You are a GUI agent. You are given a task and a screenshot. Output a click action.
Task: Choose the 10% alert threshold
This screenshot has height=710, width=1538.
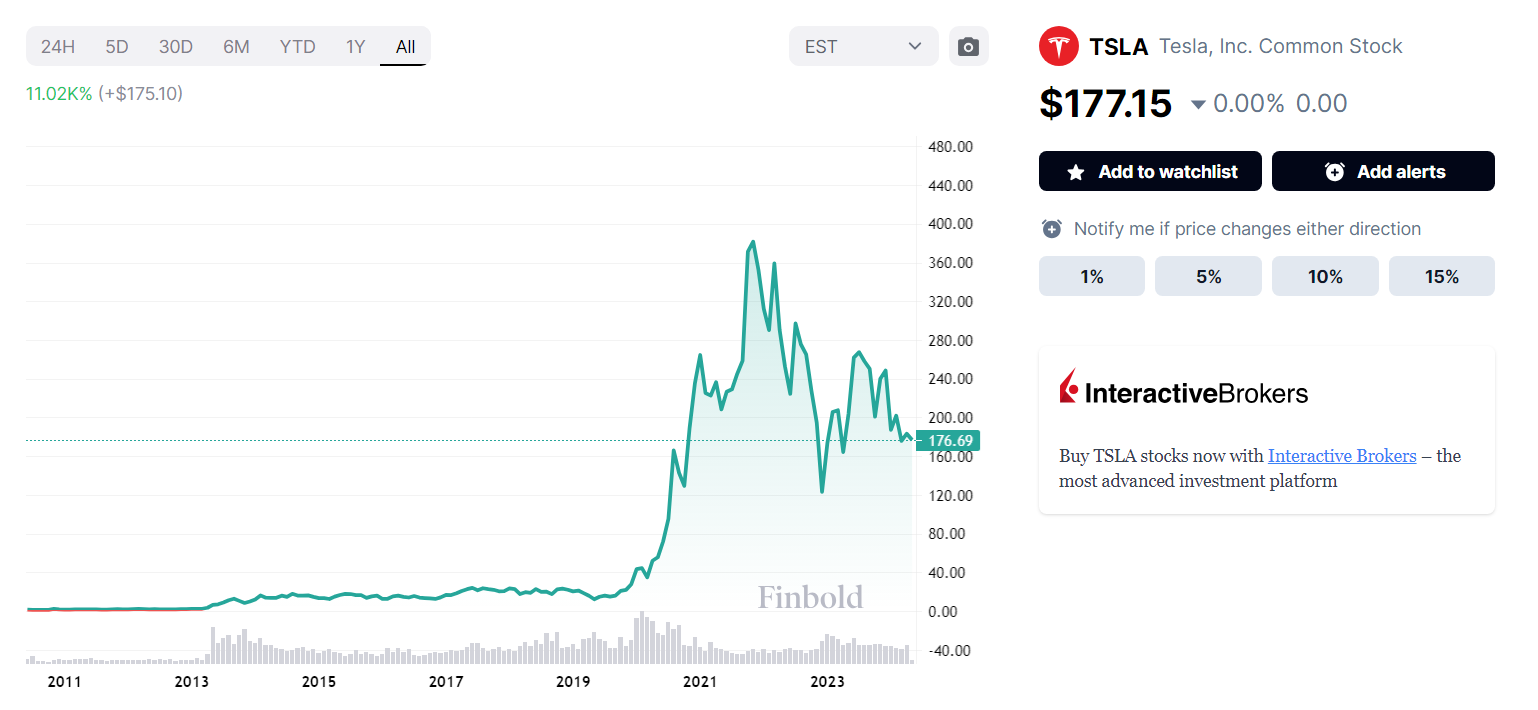click(1325, 276)
